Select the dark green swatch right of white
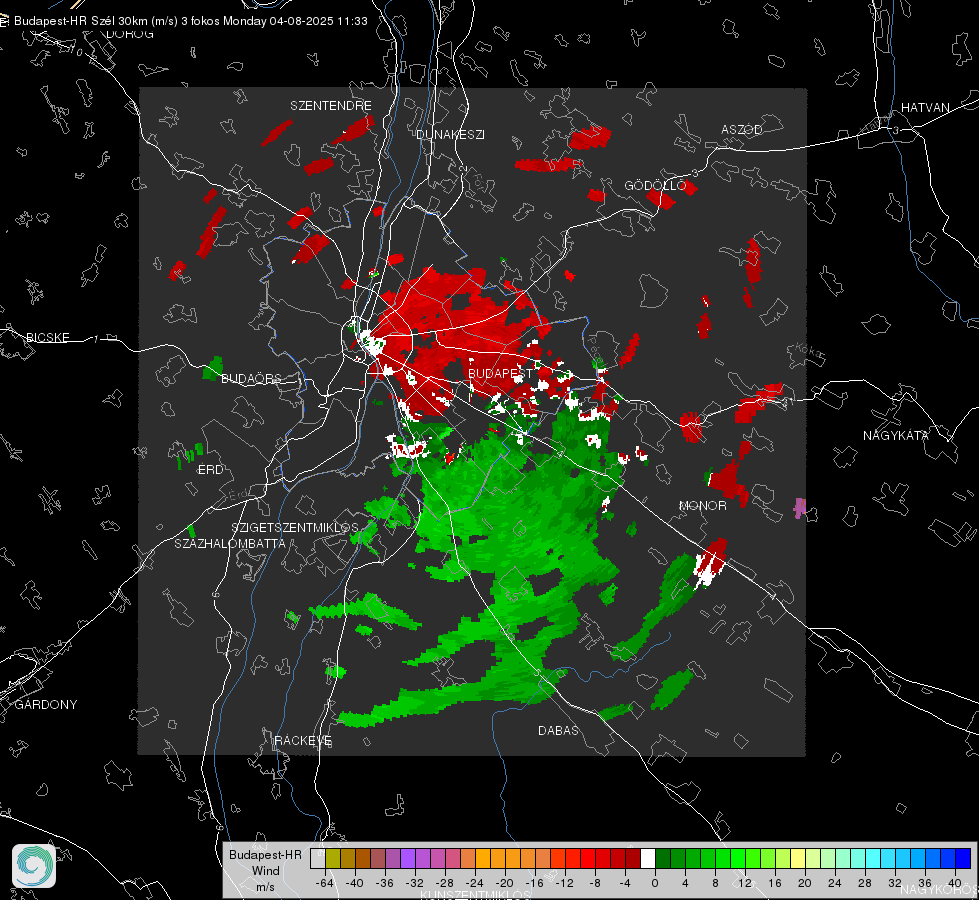Screen dimensions: 979x900 [x=663, y=859]
